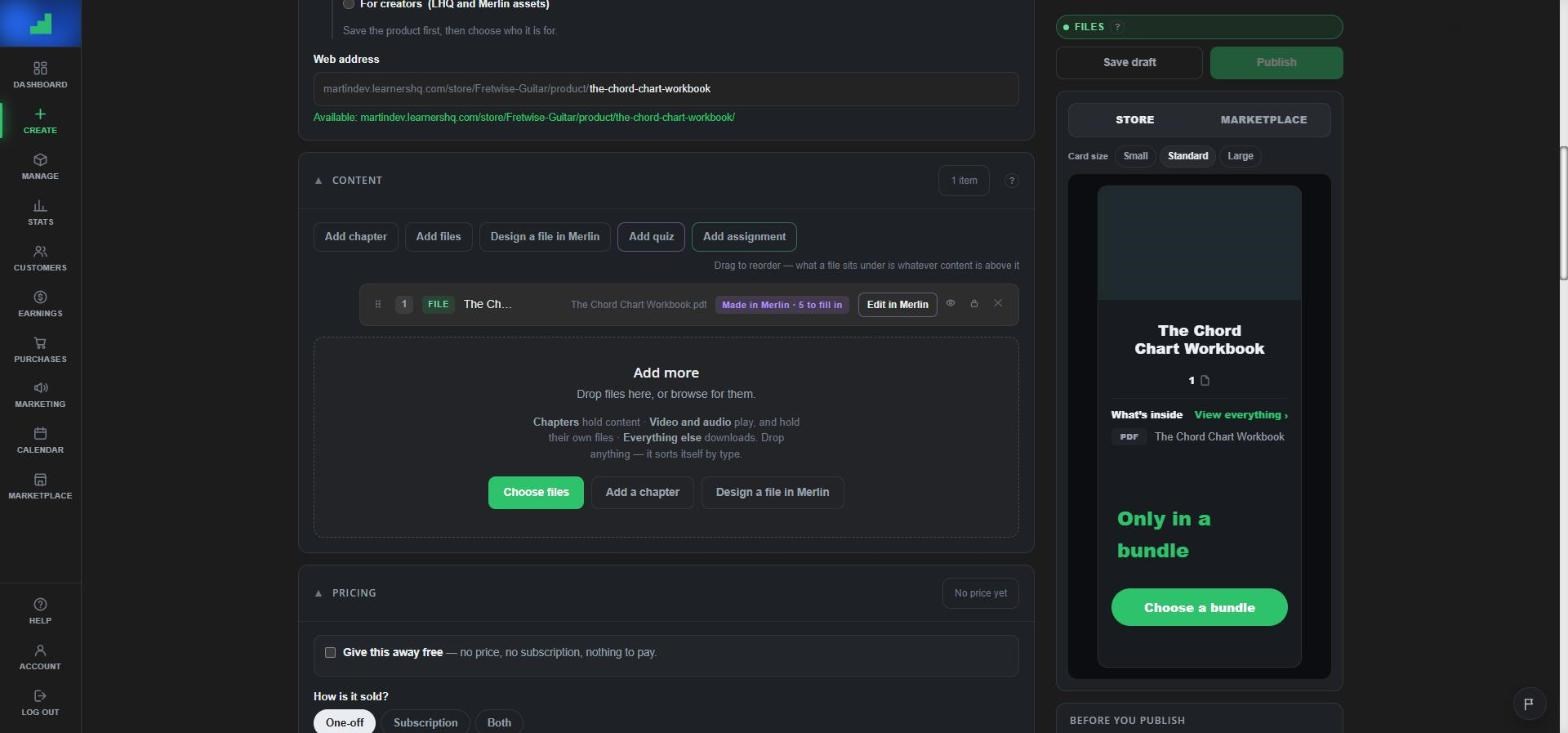Select Both selling option
This screenshot has width=1568, height=733.
pyautogui.click(x=499, y=722)
